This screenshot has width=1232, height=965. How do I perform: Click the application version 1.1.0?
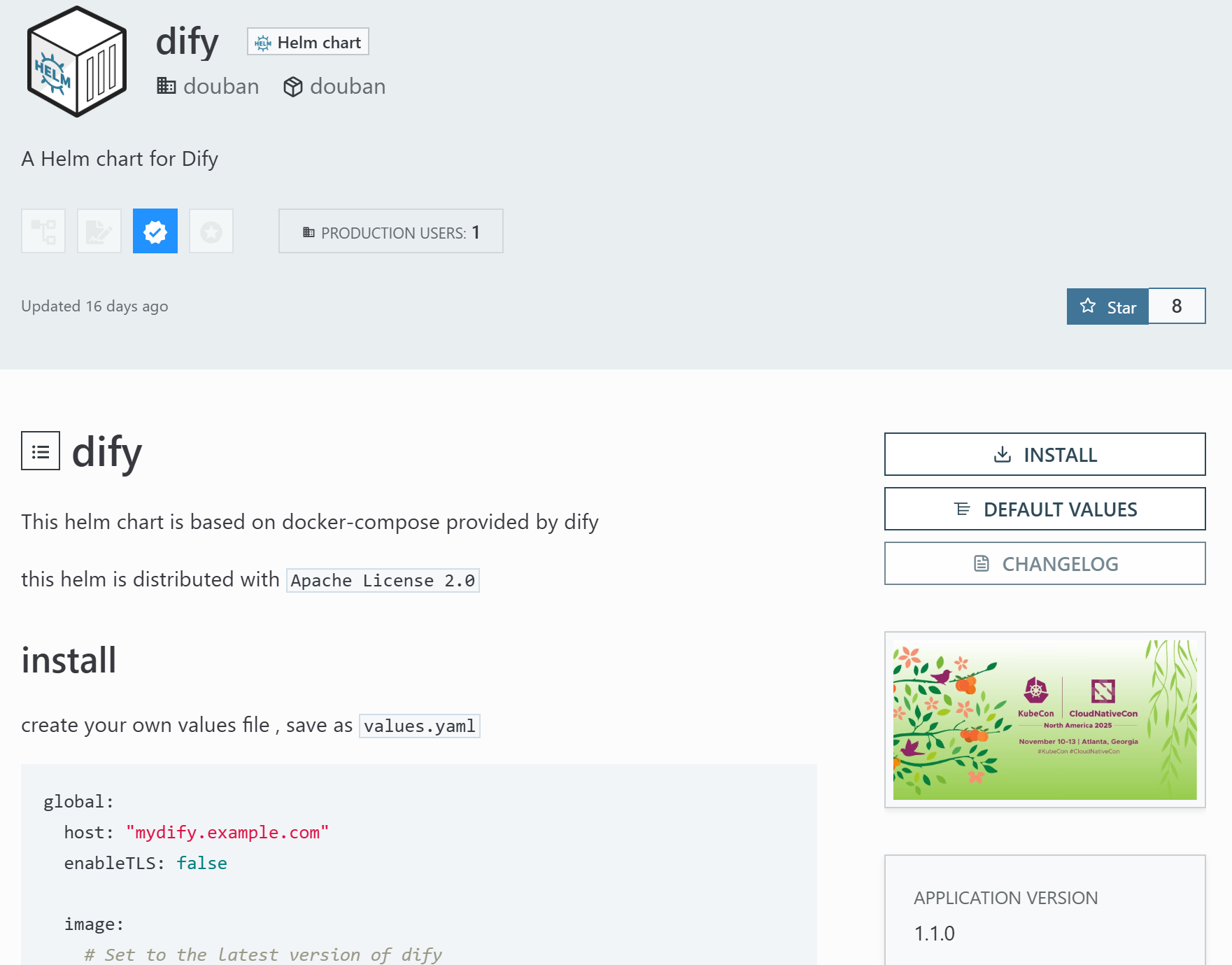934,934
